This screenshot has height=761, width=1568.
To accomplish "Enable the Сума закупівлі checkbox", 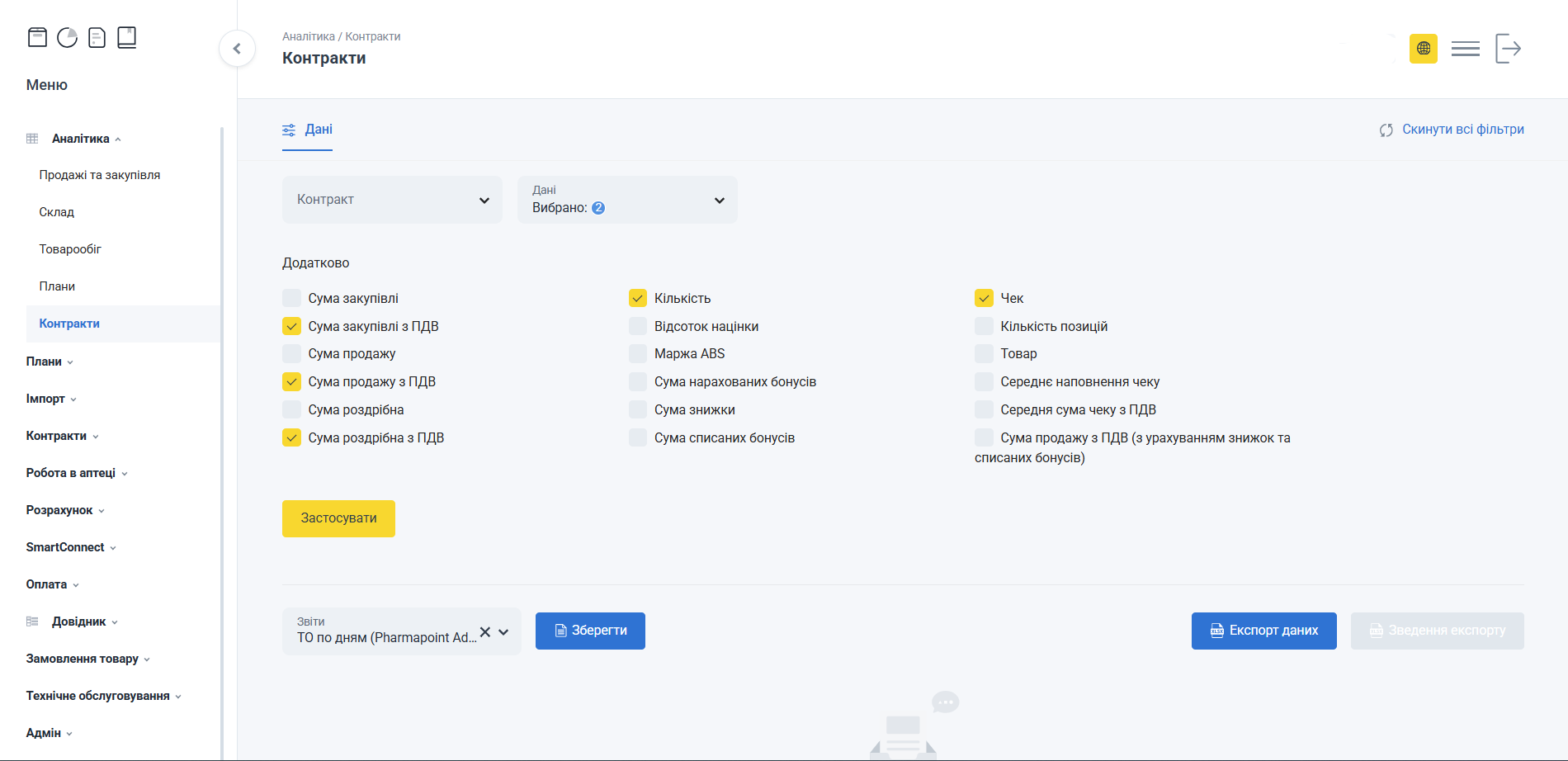I will pos(292,298).
